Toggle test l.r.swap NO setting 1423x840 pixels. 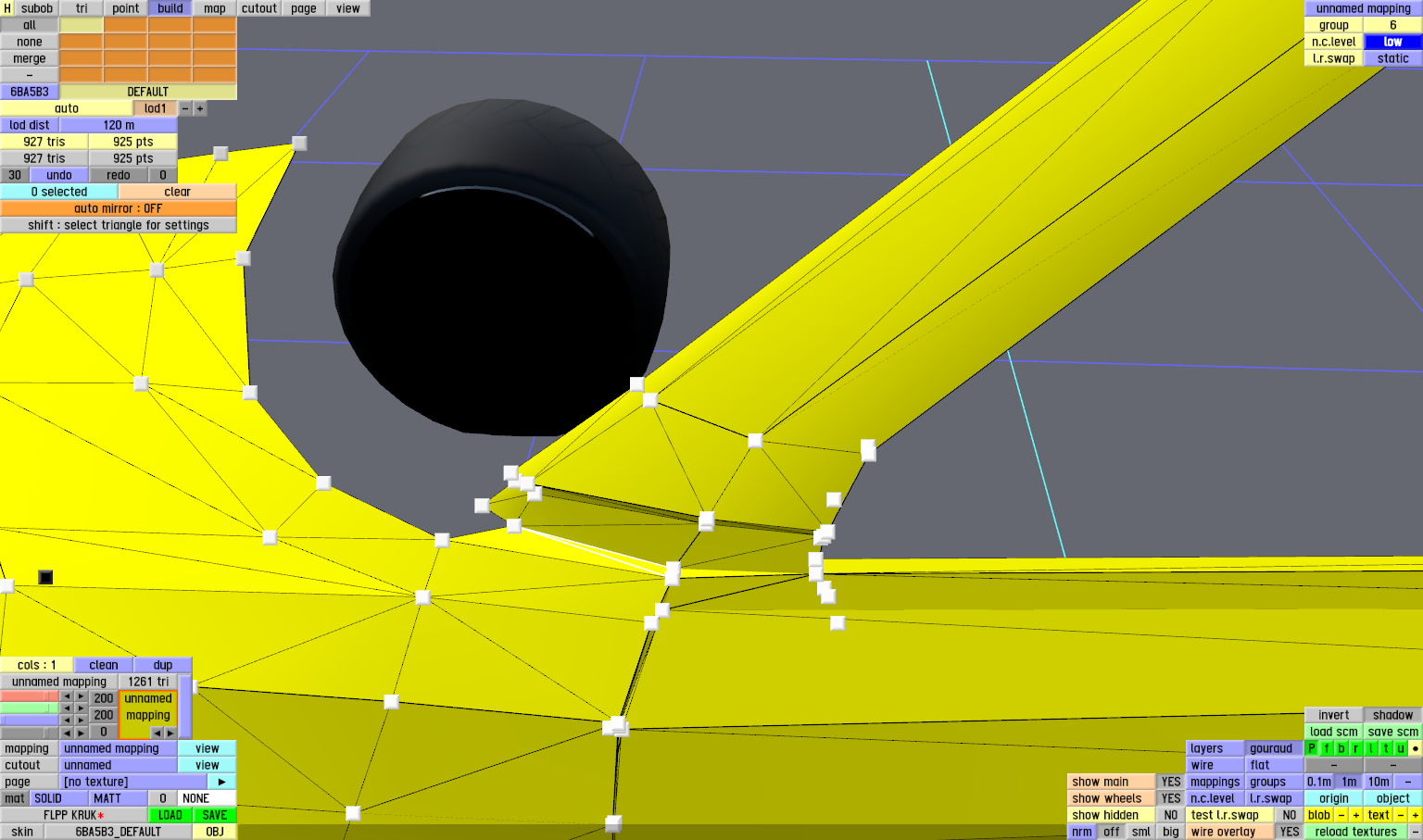click(1290, 815)
